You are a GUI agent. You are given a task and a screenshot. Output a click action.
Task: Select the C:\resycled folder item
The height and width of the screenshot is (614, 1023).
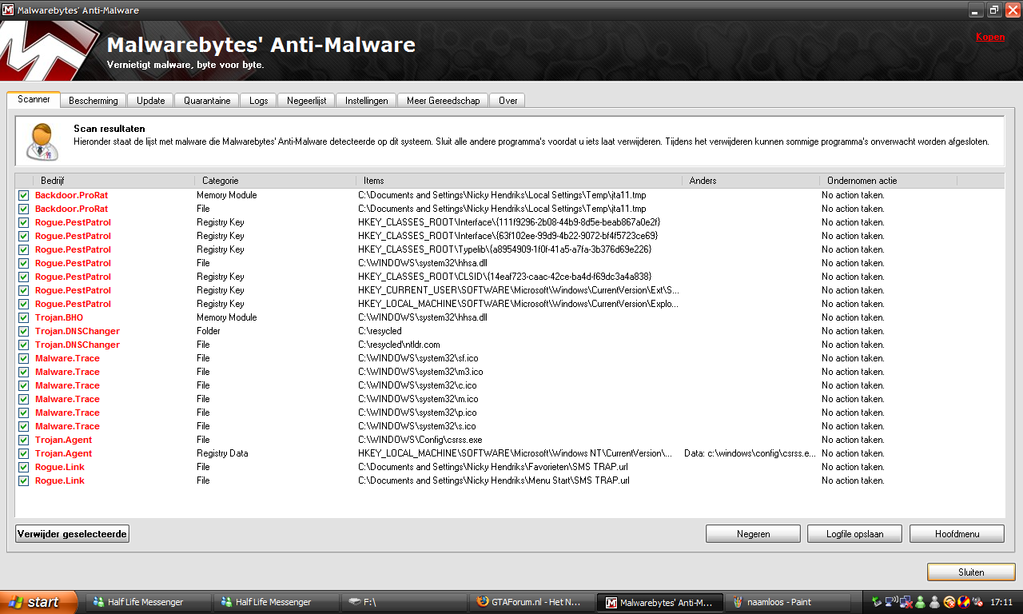[x=379, y=331]
